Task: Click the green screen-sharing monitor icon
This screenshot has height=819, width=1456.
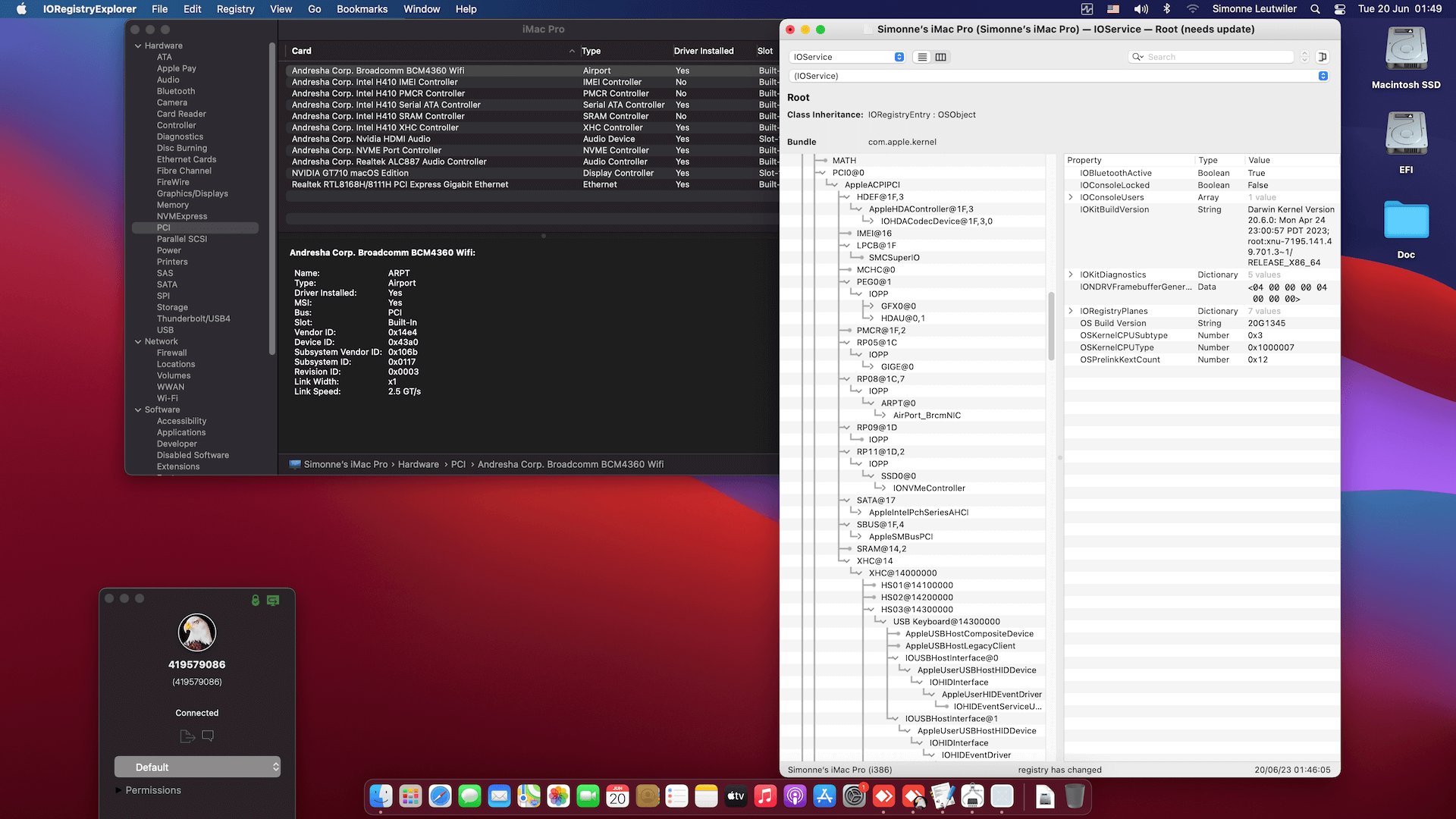Action: [273, 600]
